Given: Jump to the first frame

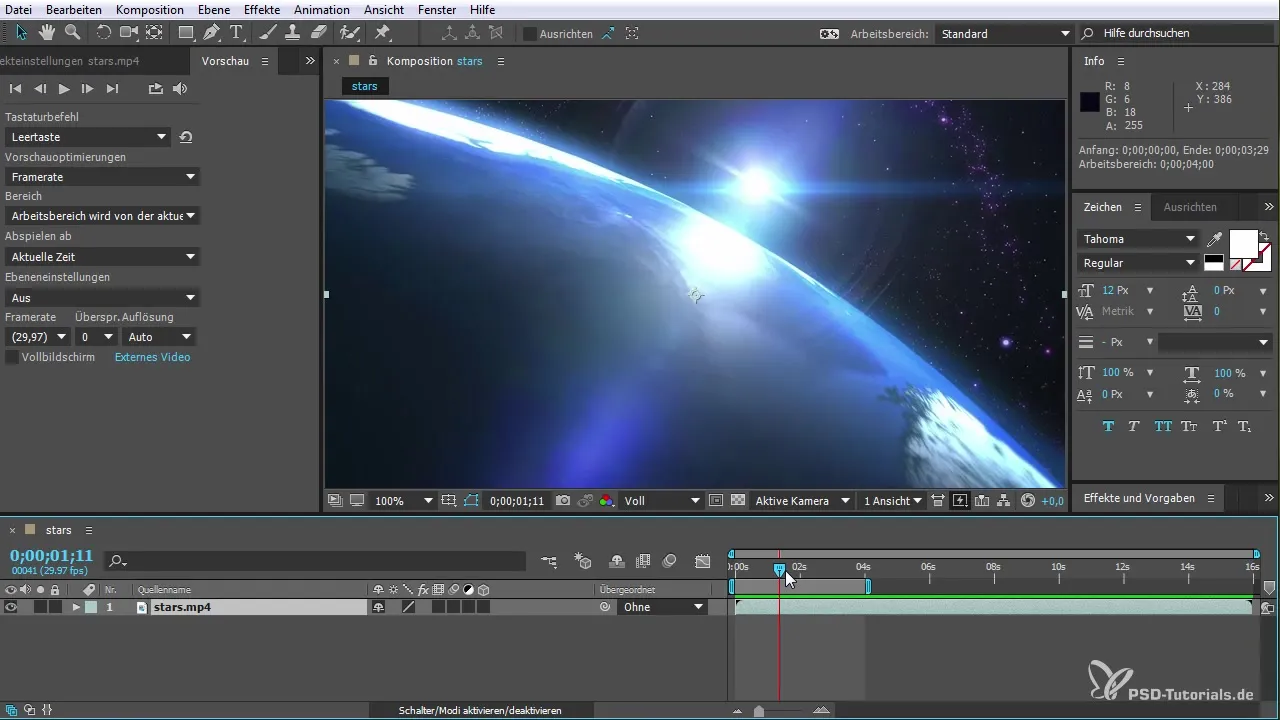Looking at the screenshot, I should pyautogui.click(x=15, y=89).
